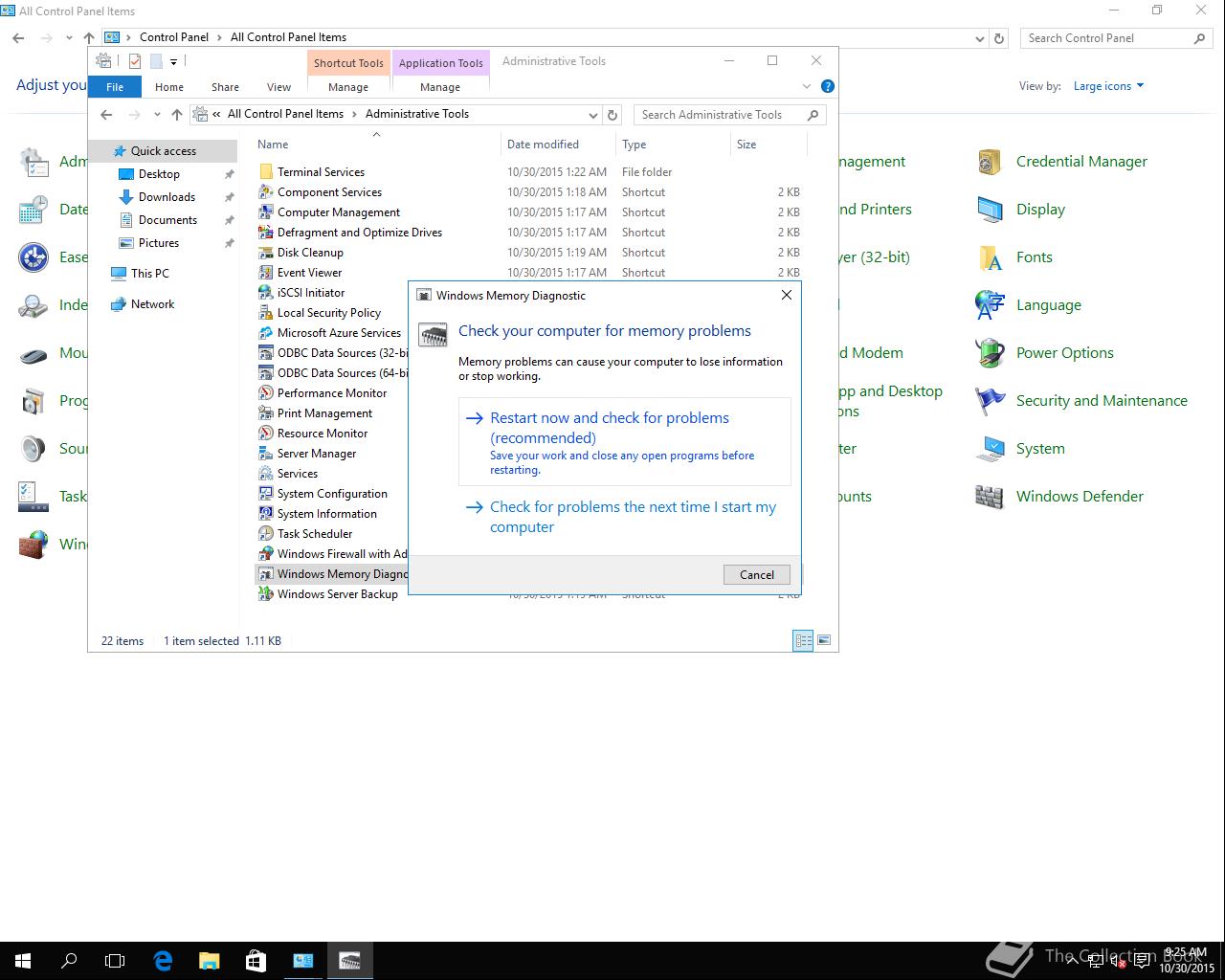Focus Search Control Panel field
The image size is (1225, 980).
(x=1116, y=38)
